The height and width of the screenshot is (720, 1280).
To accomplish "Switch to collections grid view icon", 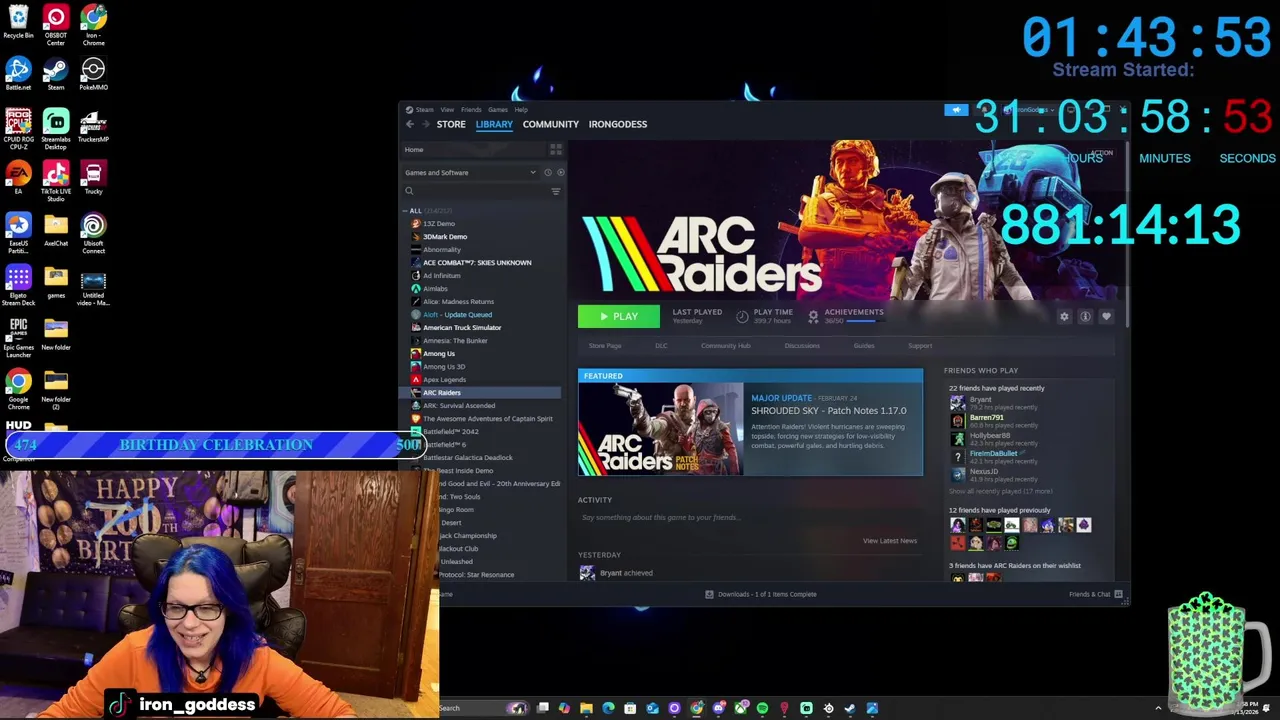I will [556, 149].
